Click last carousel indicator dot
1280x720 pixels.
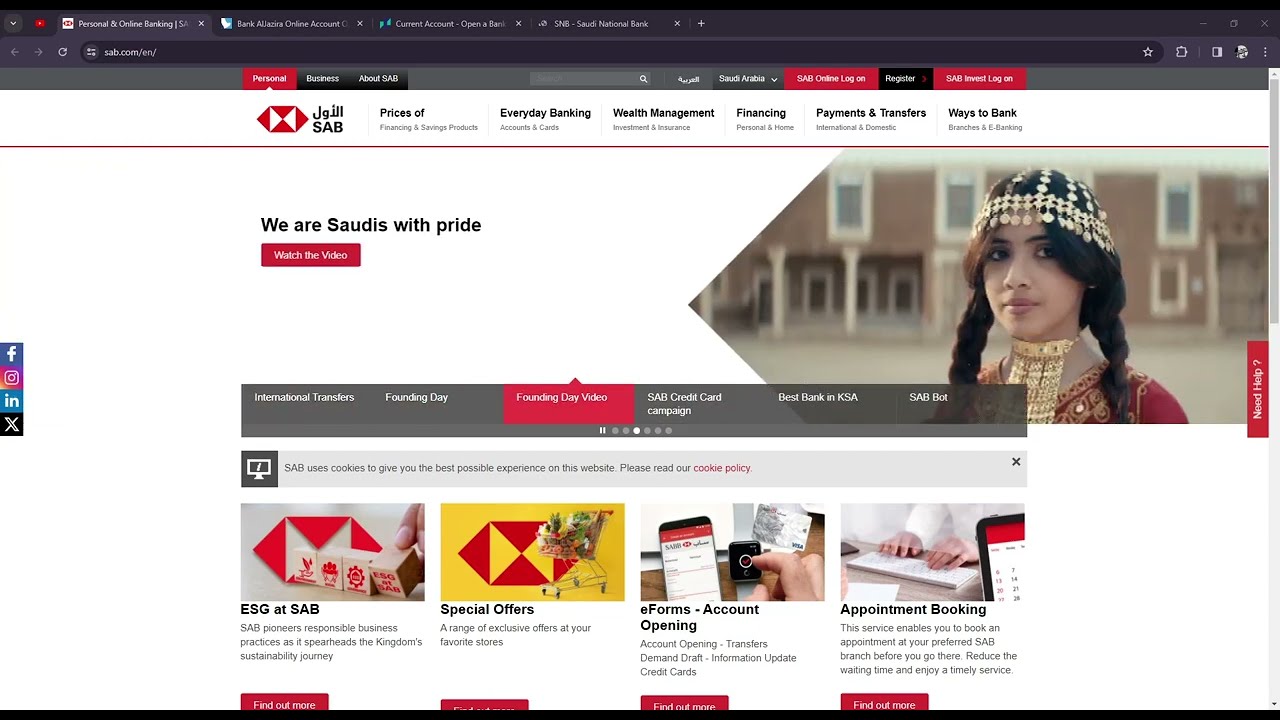coord(669,431)
